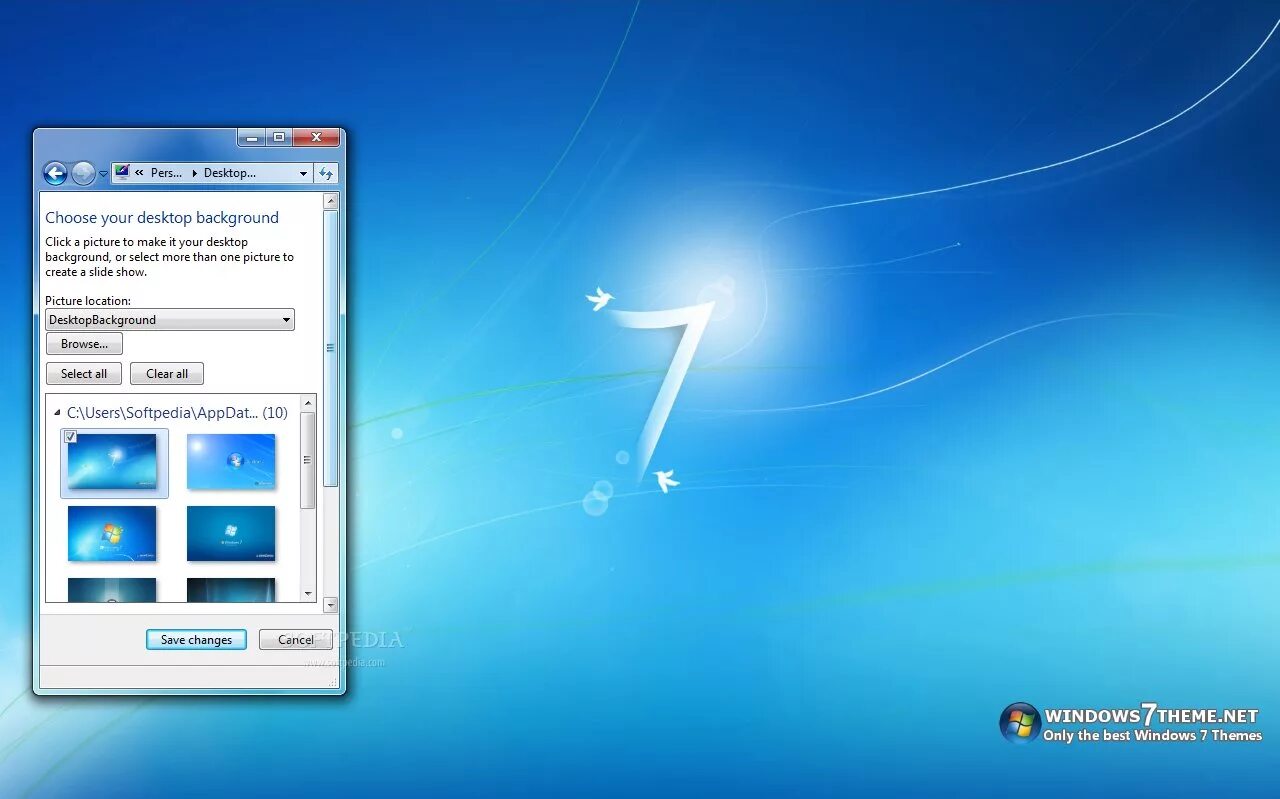The image size is (1280, 799).
Task: Go back with the blue Back arrow
Action: 55,173
